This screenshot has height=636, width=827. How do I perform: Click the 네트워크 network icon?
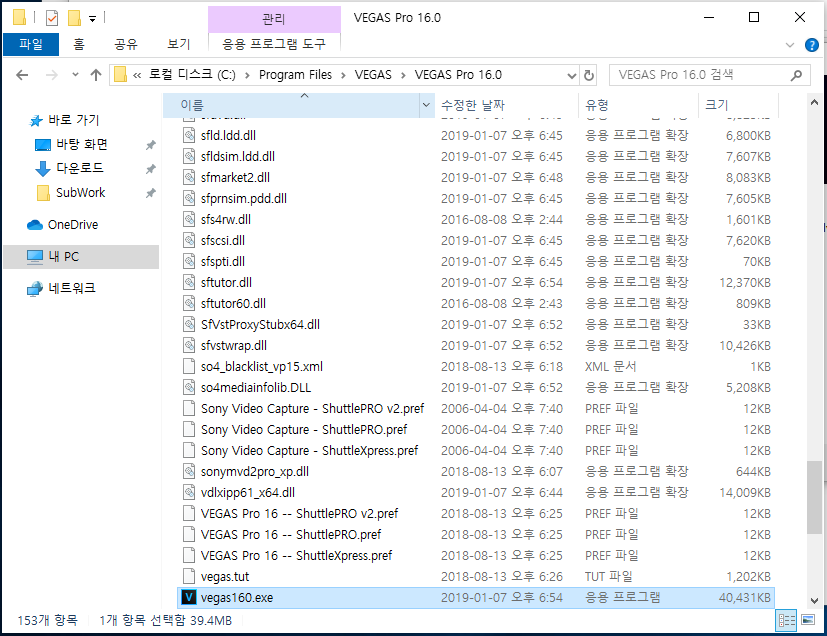click(x=35, y=288)
